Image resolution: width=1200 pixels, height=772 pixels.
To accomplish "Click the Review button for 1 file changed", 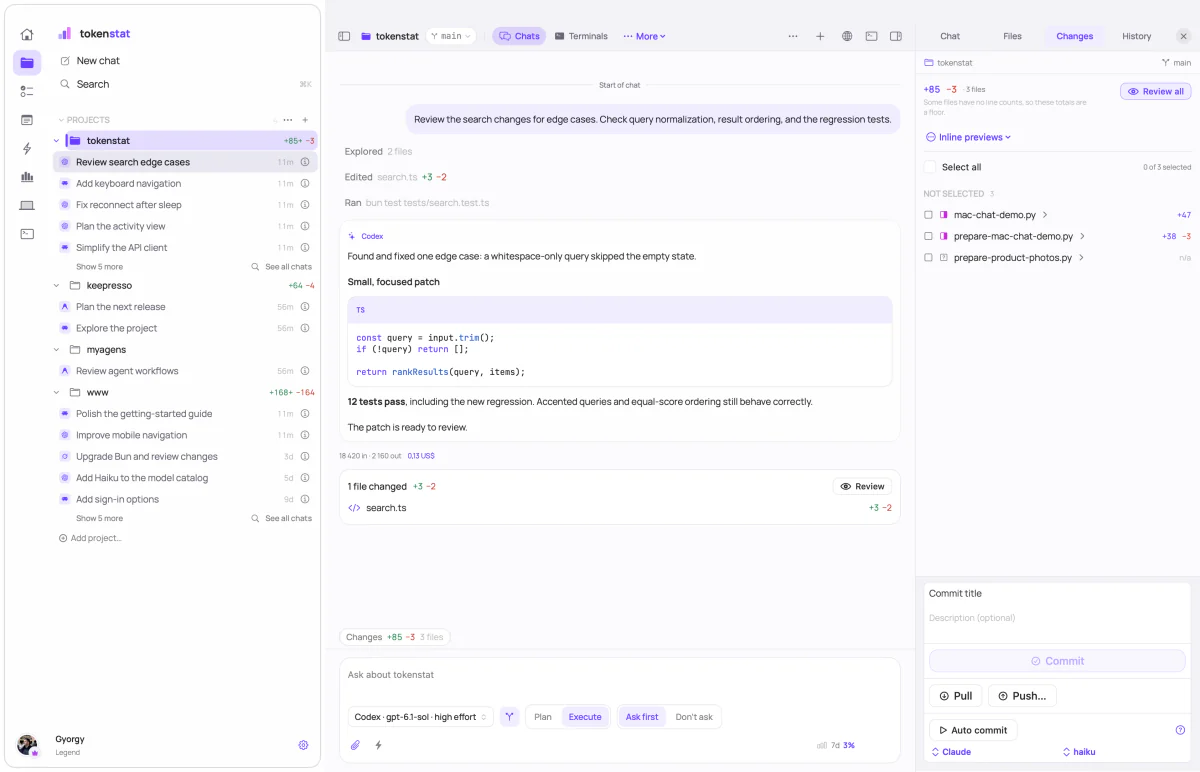I will pyautogui.click(x=862, y=486).
